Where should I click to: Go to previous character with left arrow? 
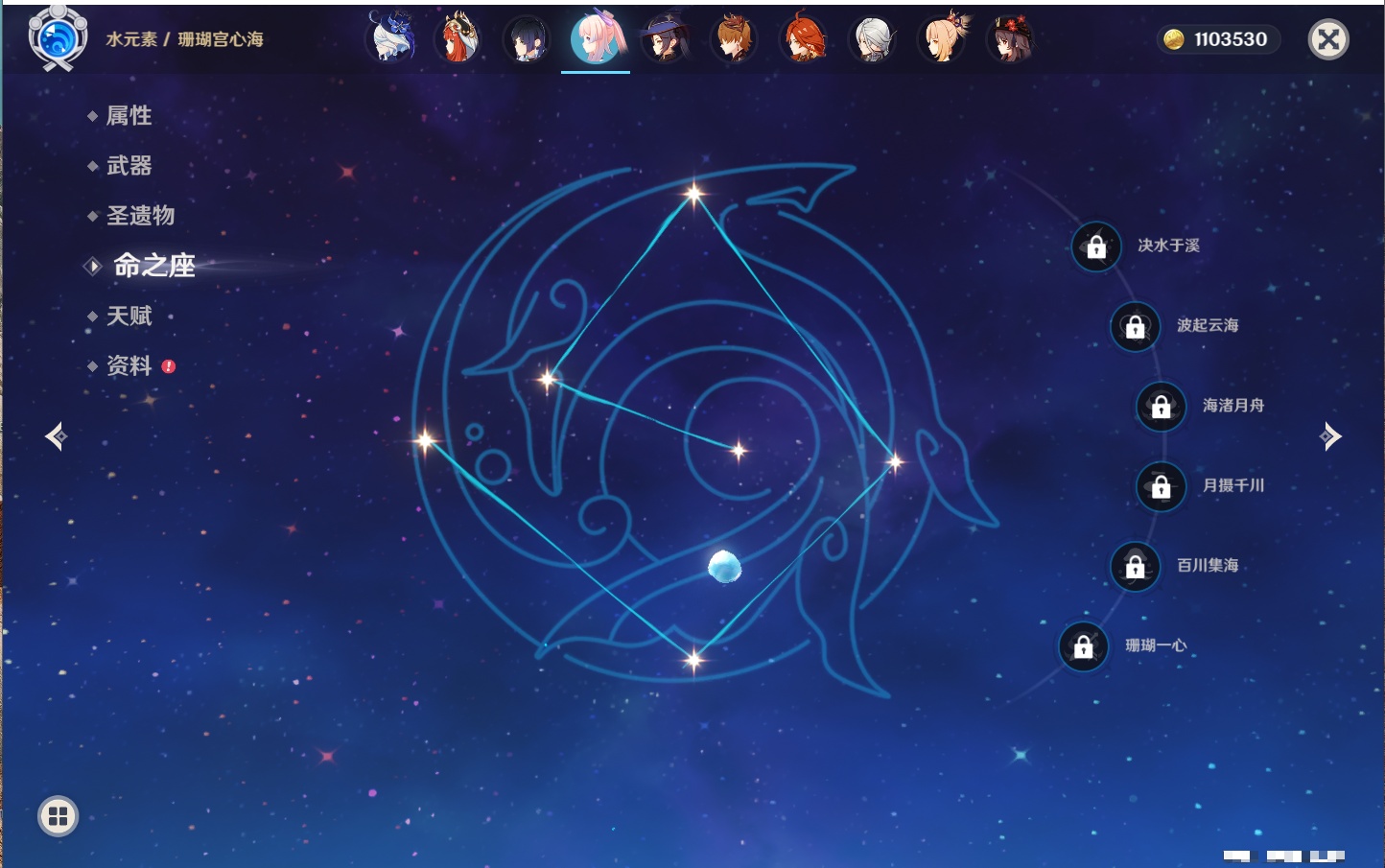click(x=56, y=436)
